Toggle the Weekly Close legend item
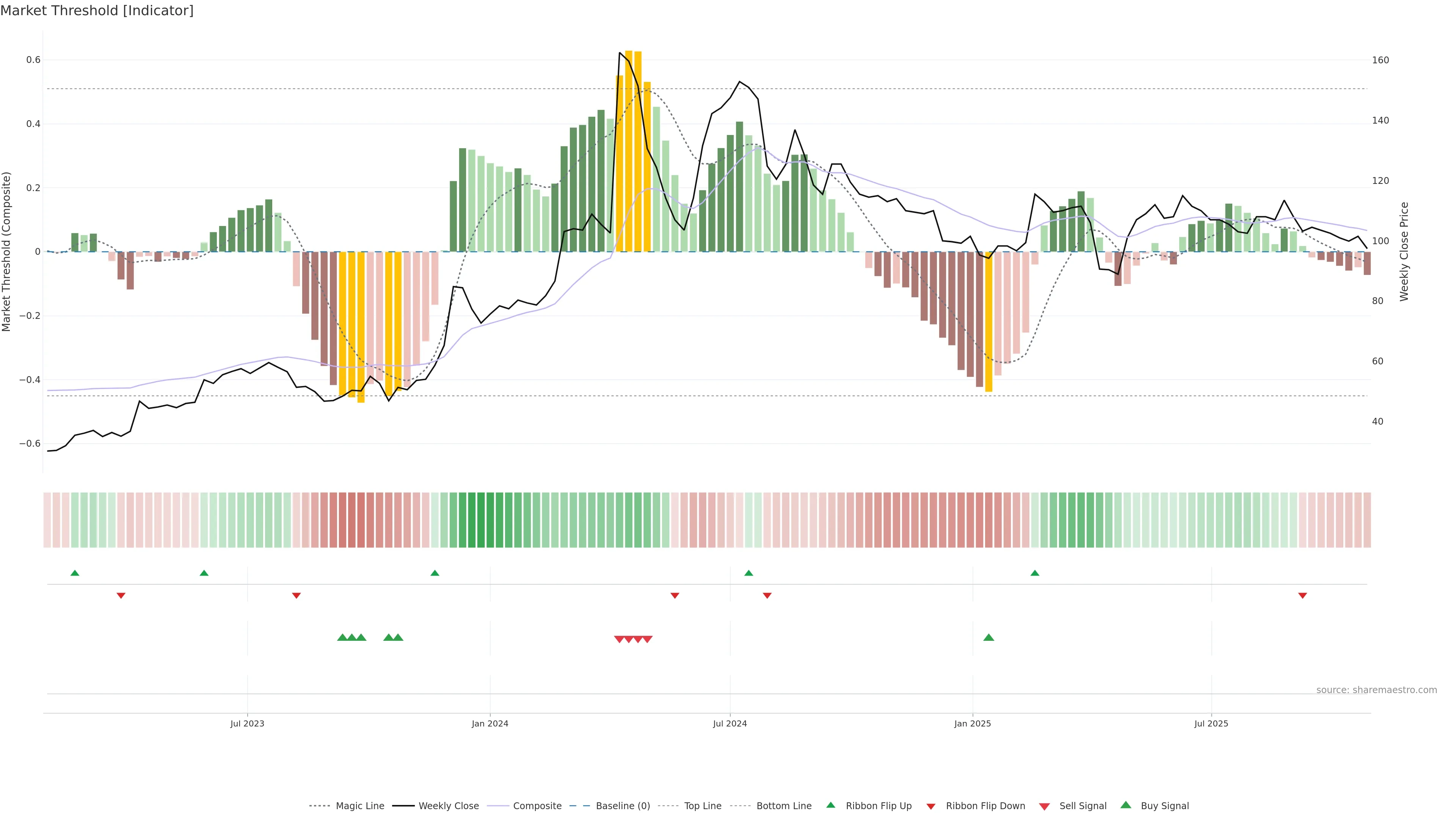 click(448, 806)
